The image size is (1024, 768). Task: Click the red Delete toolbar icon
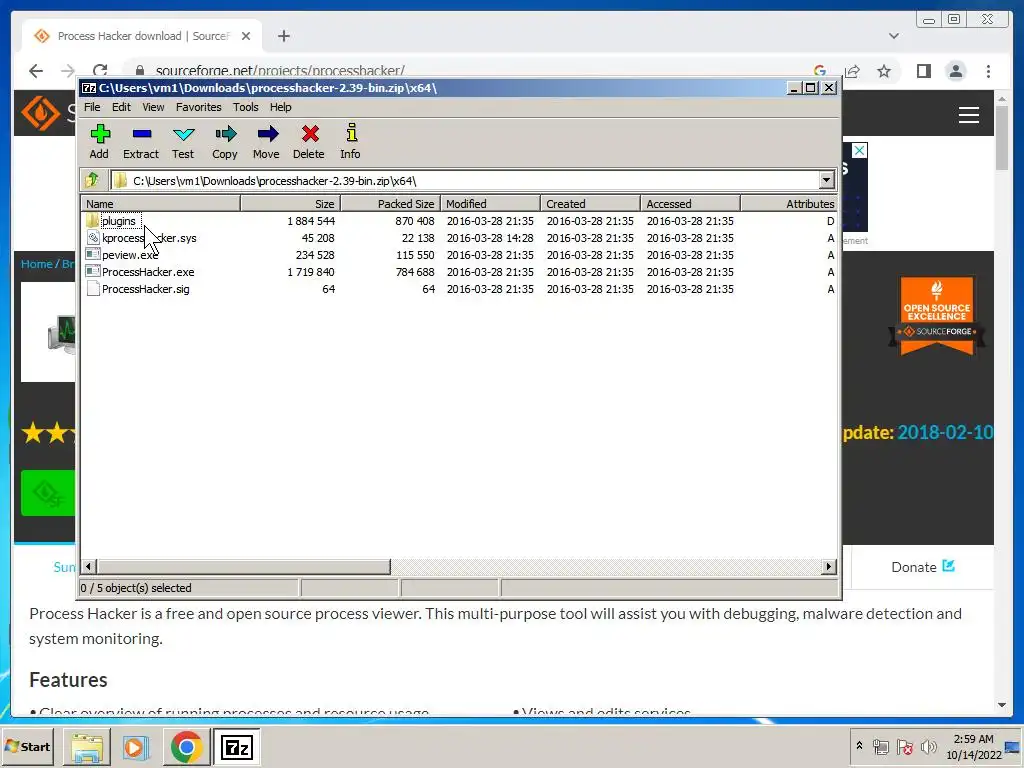click(309, 141)
